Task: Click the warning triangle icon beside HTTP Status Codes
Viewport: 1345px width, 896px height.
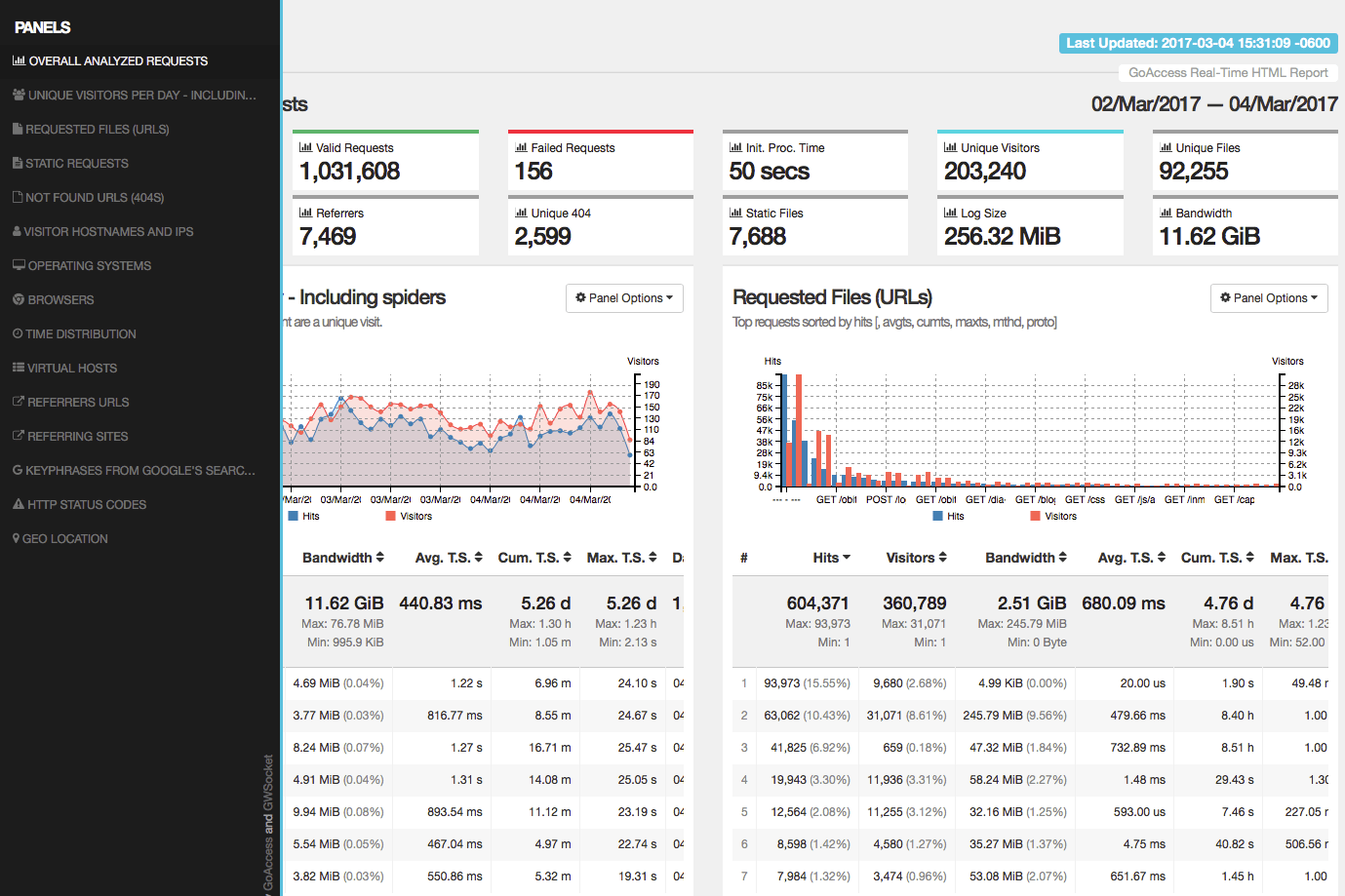Action: coord(19,504)
